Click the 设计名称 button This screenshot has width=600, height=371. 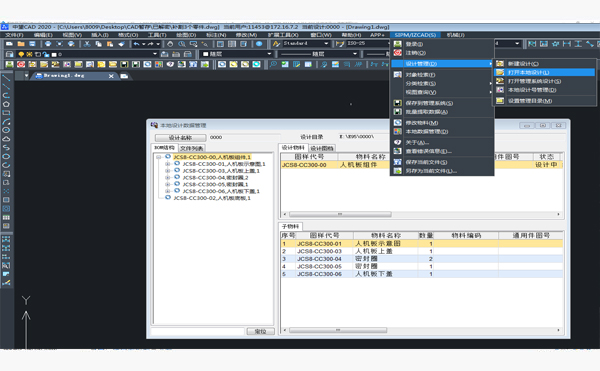pyautogui.click(x=180, y=137)
